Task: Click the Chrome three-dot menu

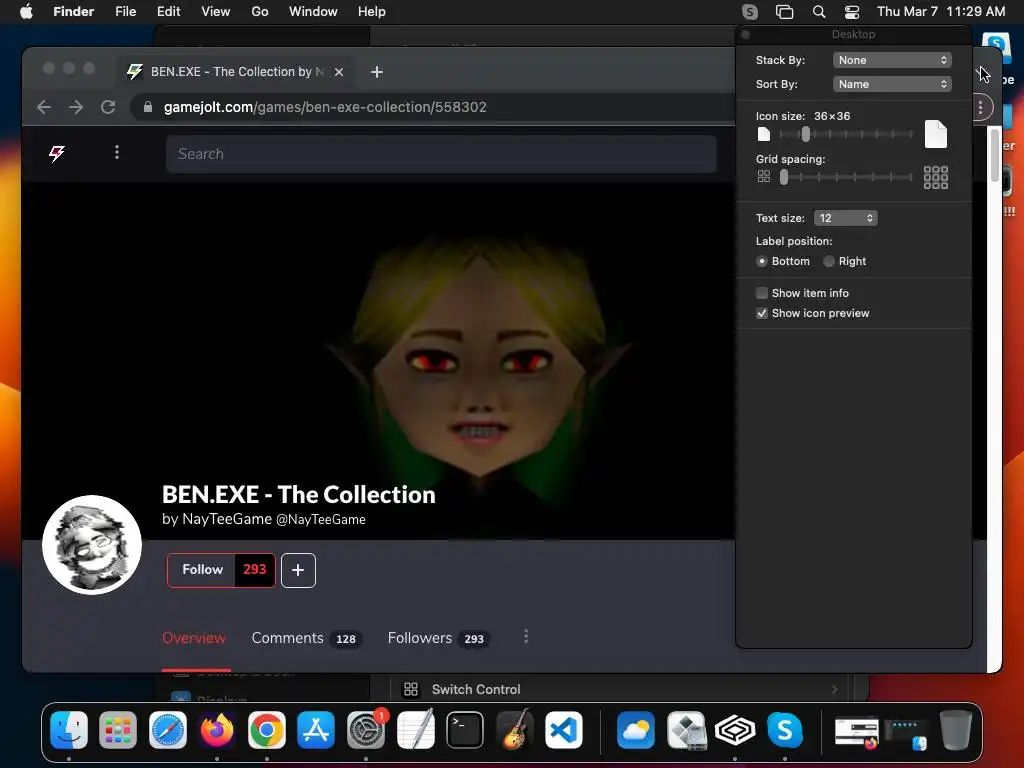Action: point(980,108)
